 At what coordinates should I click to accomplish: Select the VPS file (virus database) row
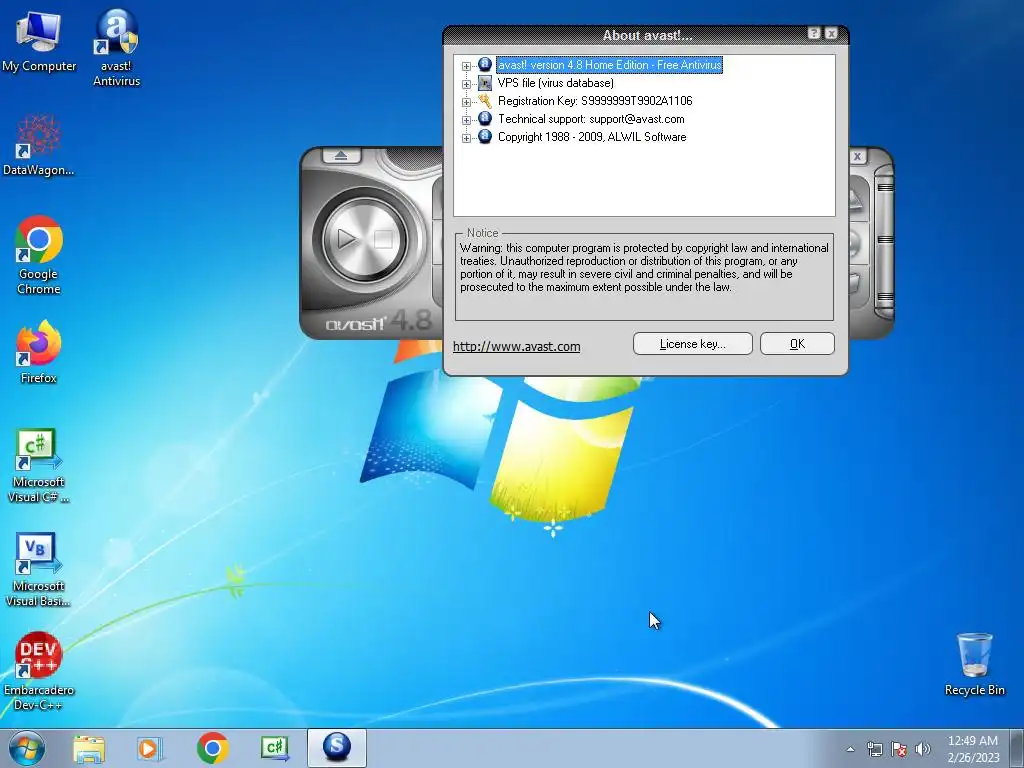click(x=555, y=83)
